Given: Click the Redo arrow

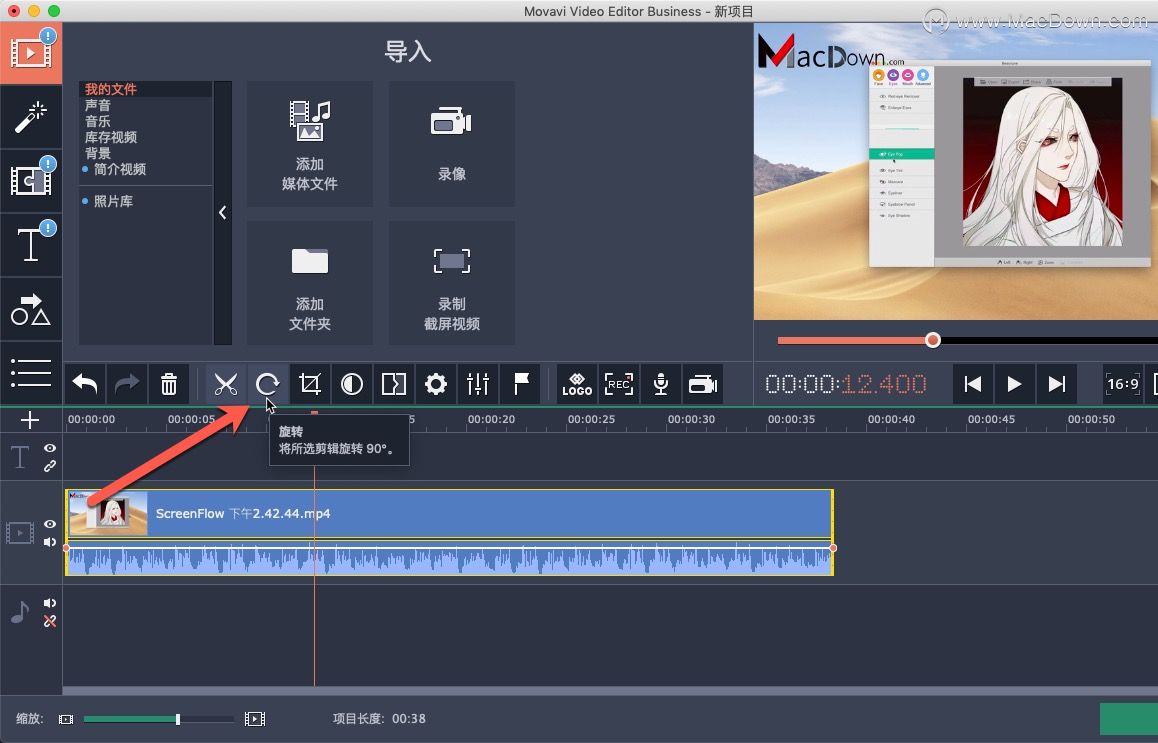Looking at the screenshot, I should pos(127,384).
